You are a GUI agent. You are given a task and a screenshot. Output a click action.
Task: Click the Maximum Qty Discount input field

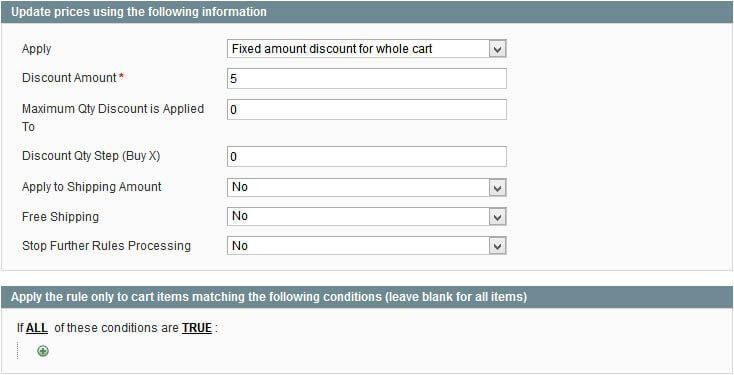367,110
